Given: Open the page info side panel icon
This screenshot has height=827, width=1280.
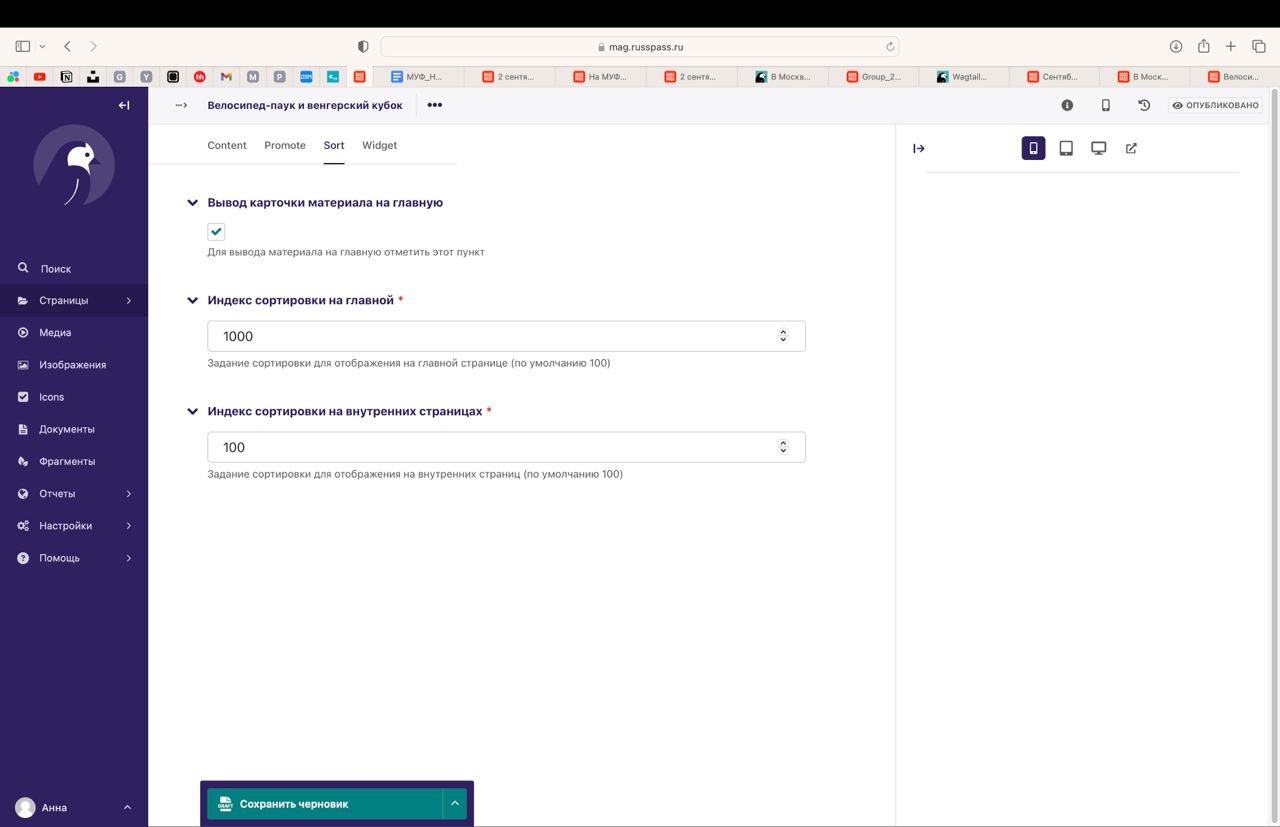Looking at the screenshot, I should [1067, 105].
